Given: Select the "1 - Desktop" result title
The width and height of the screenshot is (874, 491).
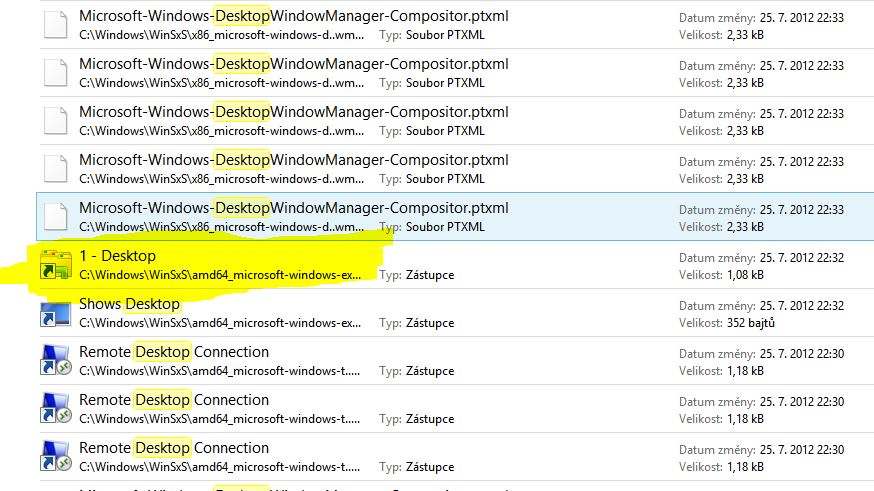Looking at the screenshot, I should click(x=117, y=256).
